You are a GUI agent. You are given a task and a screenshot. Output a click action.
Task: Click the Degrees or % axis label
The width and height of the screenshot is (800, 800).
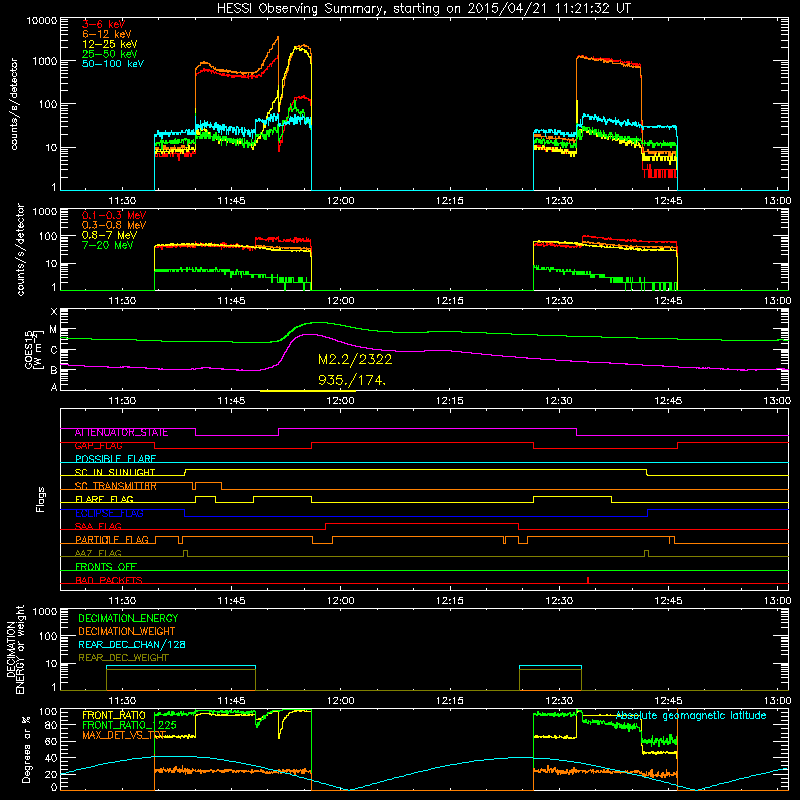(26, 749)
